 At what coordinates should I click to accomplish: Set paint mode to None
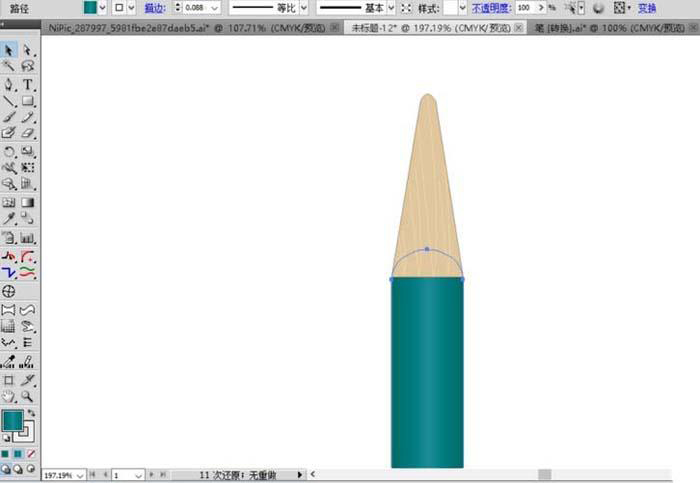pyautogui.click(x=31, y=454)
